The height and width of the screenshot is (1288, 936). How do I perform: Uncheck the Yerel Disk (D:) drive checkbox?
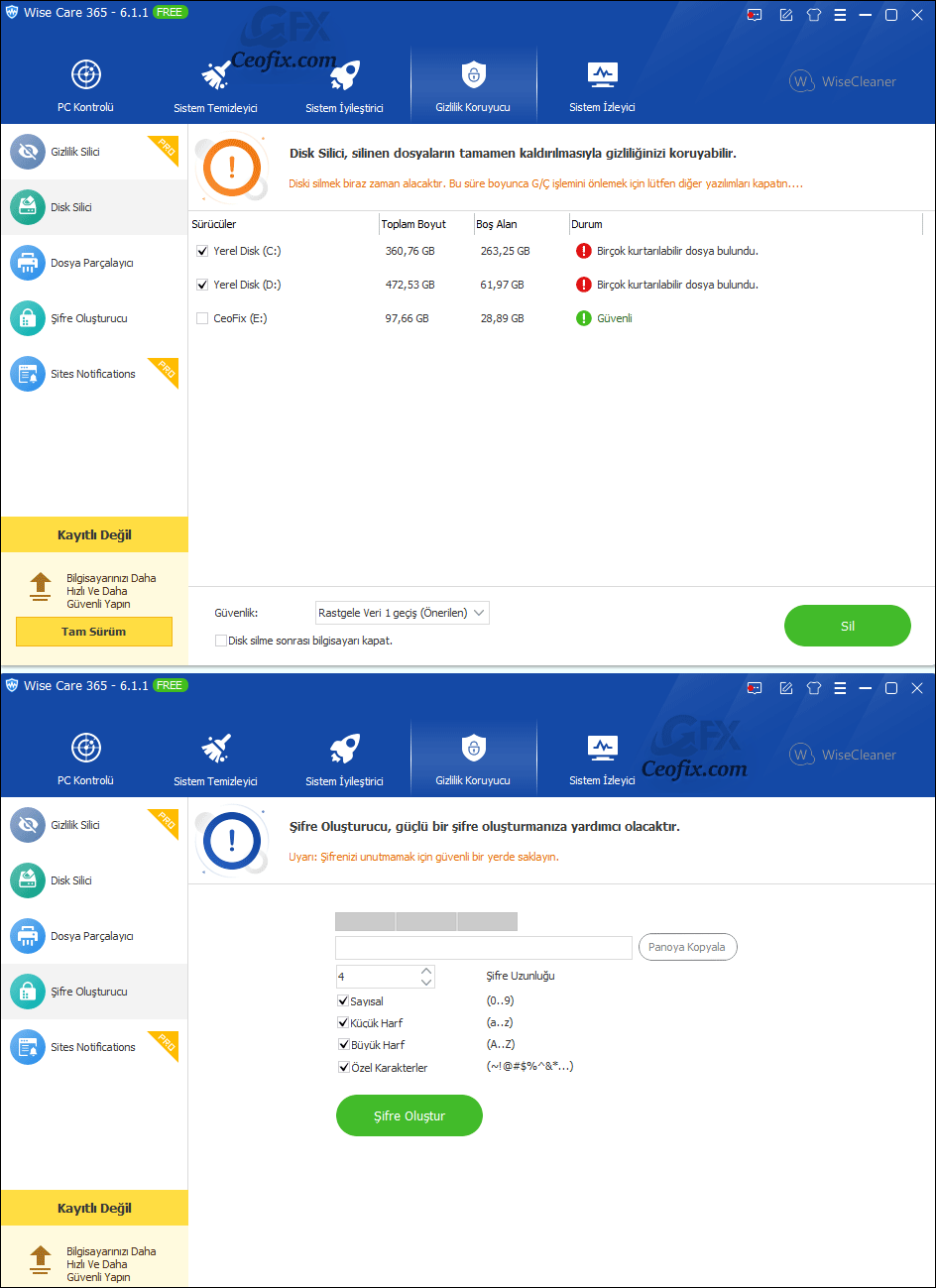(202, 285)
